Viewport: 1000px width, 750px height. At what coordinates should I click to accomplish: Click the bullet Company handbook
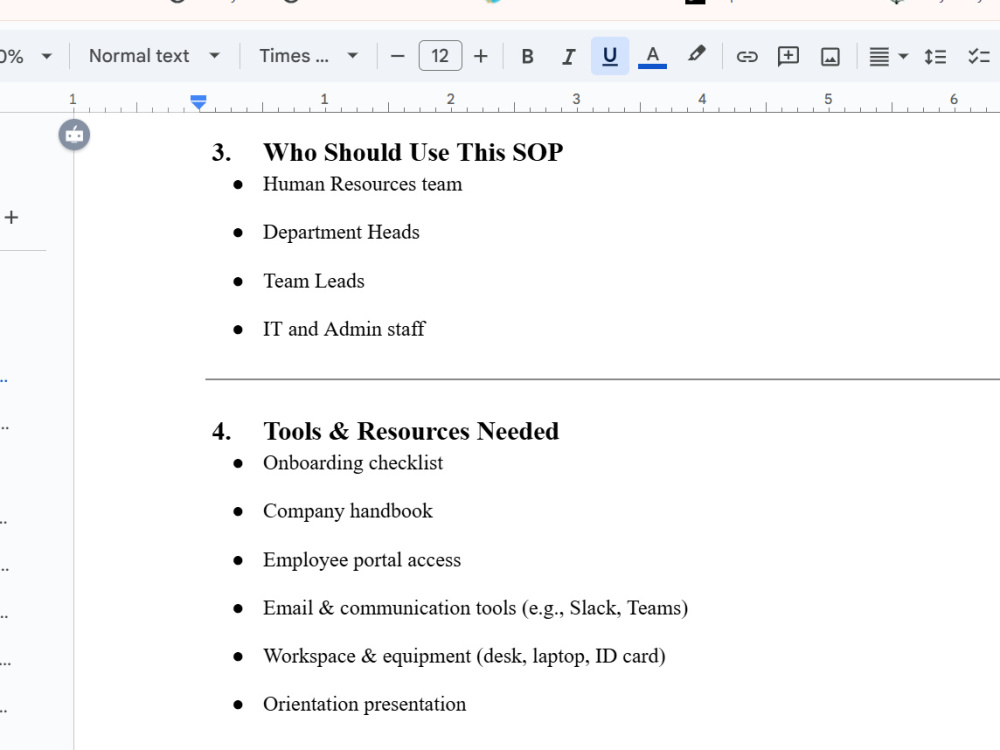(348, 511)
